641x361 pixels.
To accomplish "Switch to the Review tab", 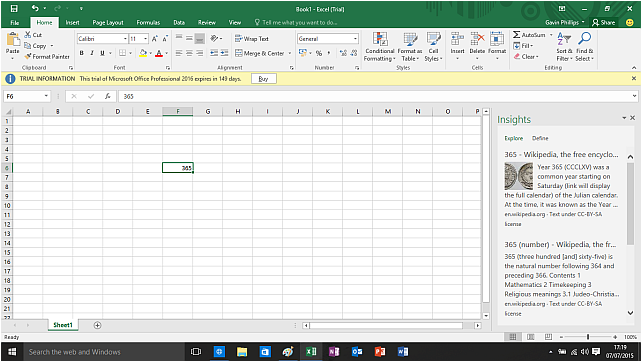I will pos(206,22).
